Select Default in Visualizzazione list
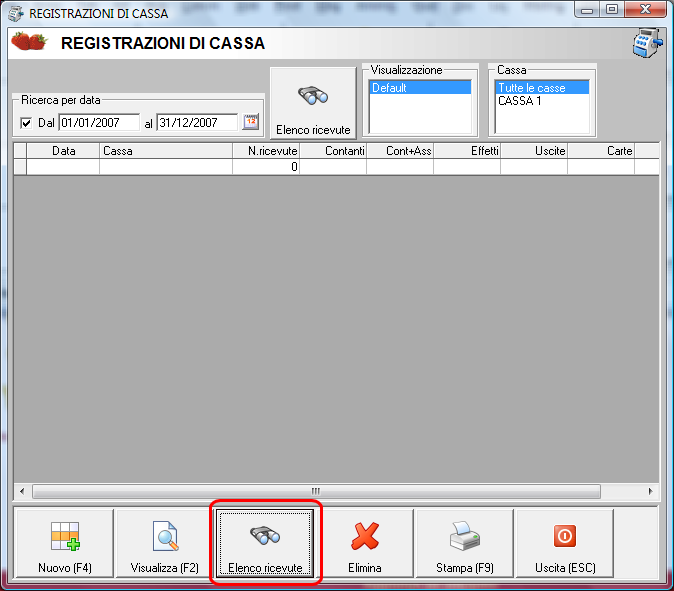Viewport: 674px width, 591px height. pos(420,88)
